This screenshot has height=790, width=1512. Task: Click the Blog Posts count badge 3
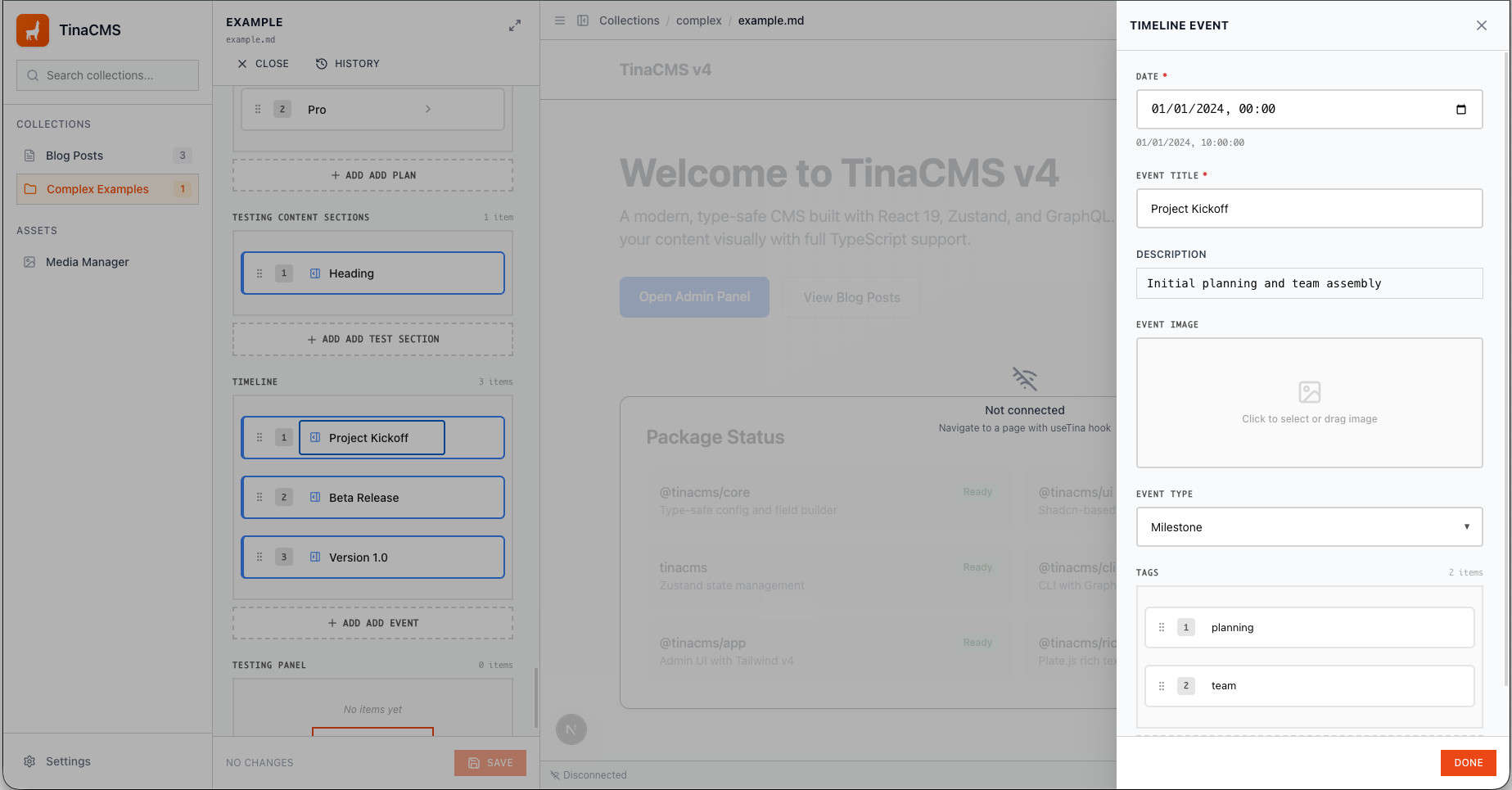183,156
